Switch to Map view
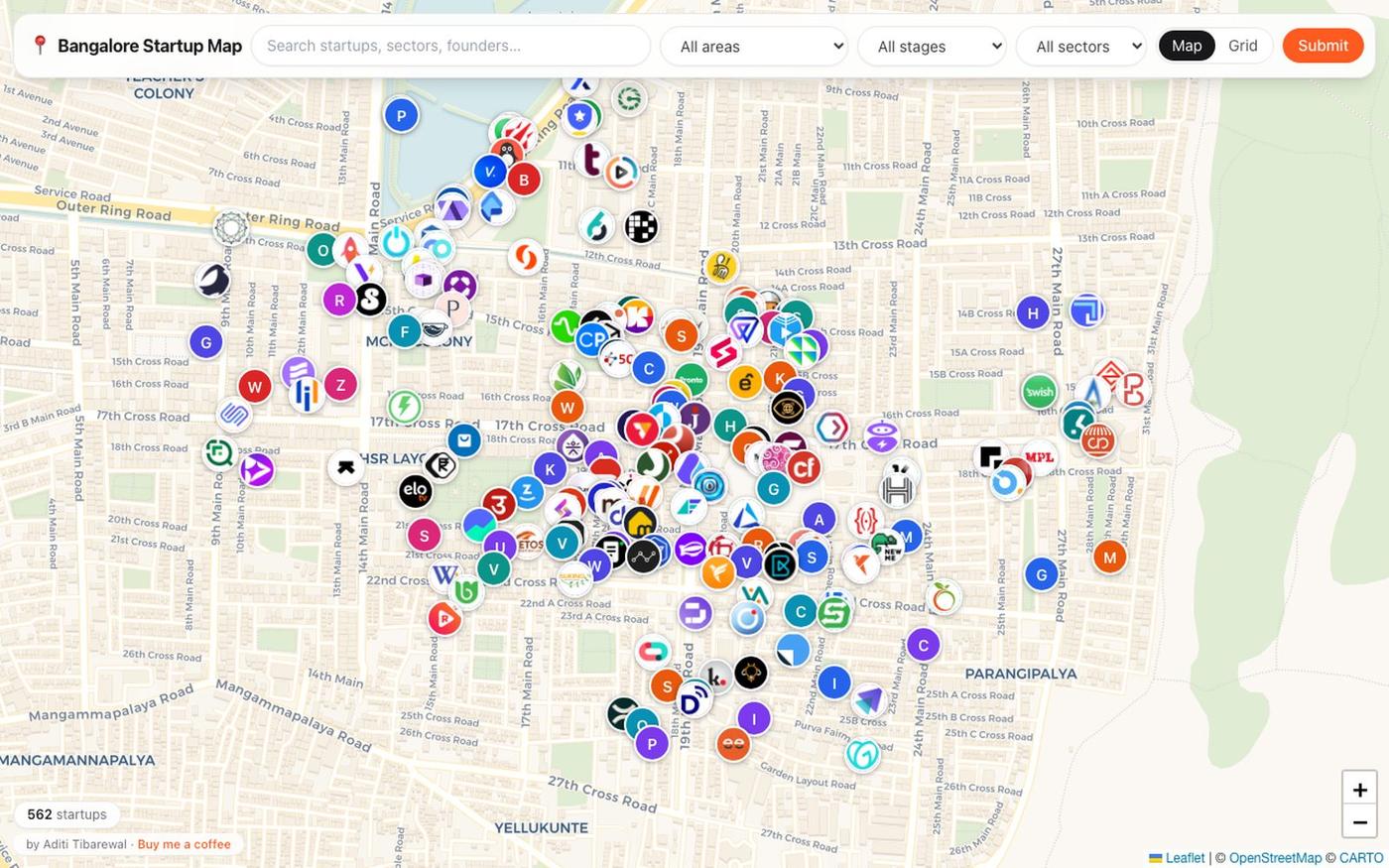 (1187, 46)
